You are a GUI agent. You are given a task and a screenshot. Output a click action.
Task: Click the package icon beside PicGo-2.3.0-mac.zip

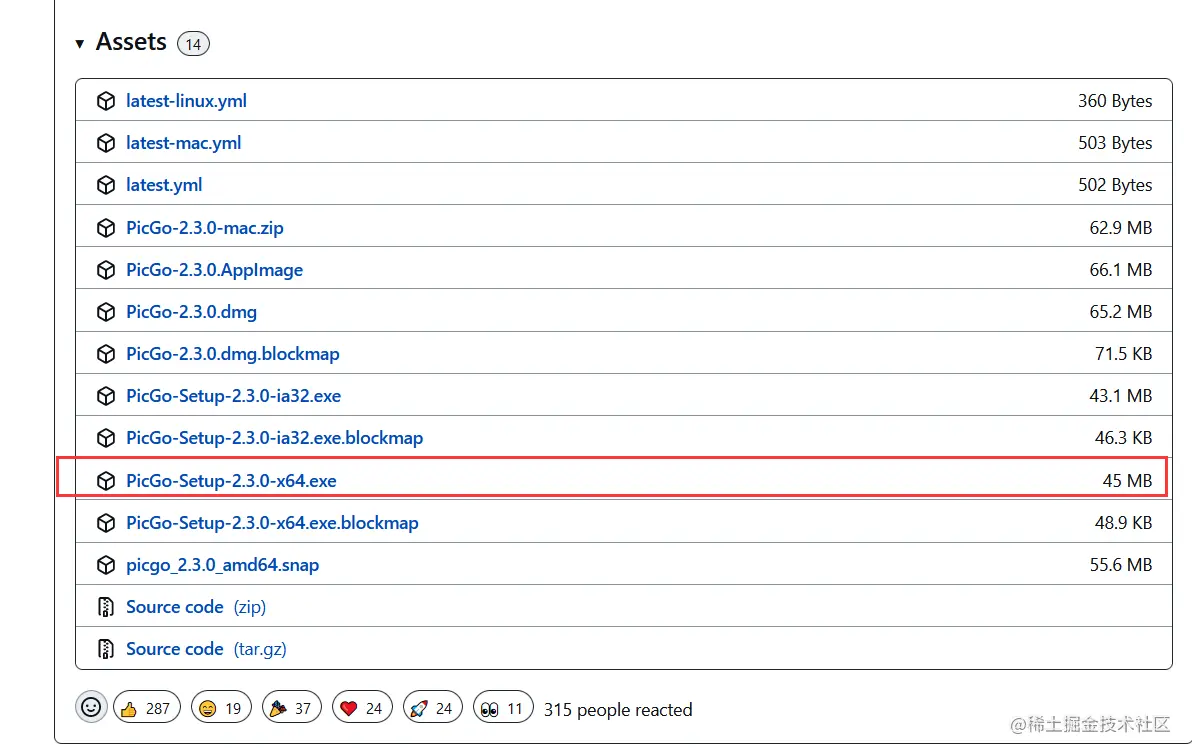point(106,228)
